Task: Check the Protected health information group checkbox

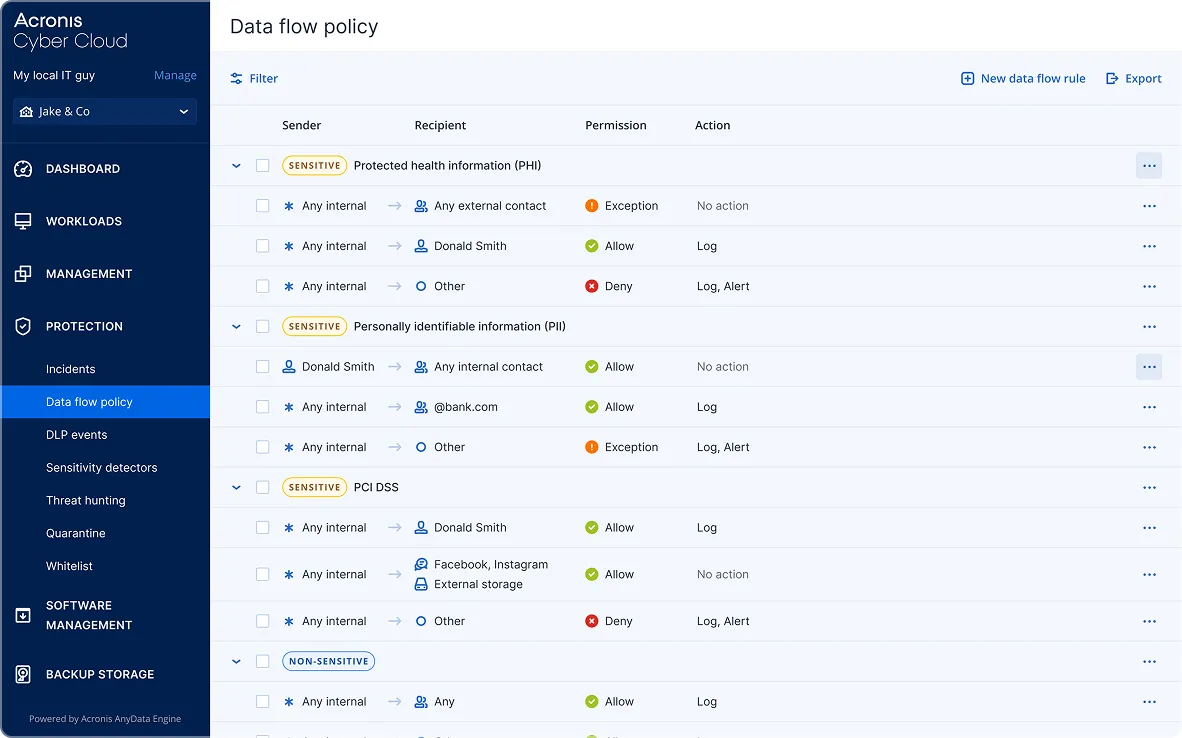Action: tap(262, 166)
